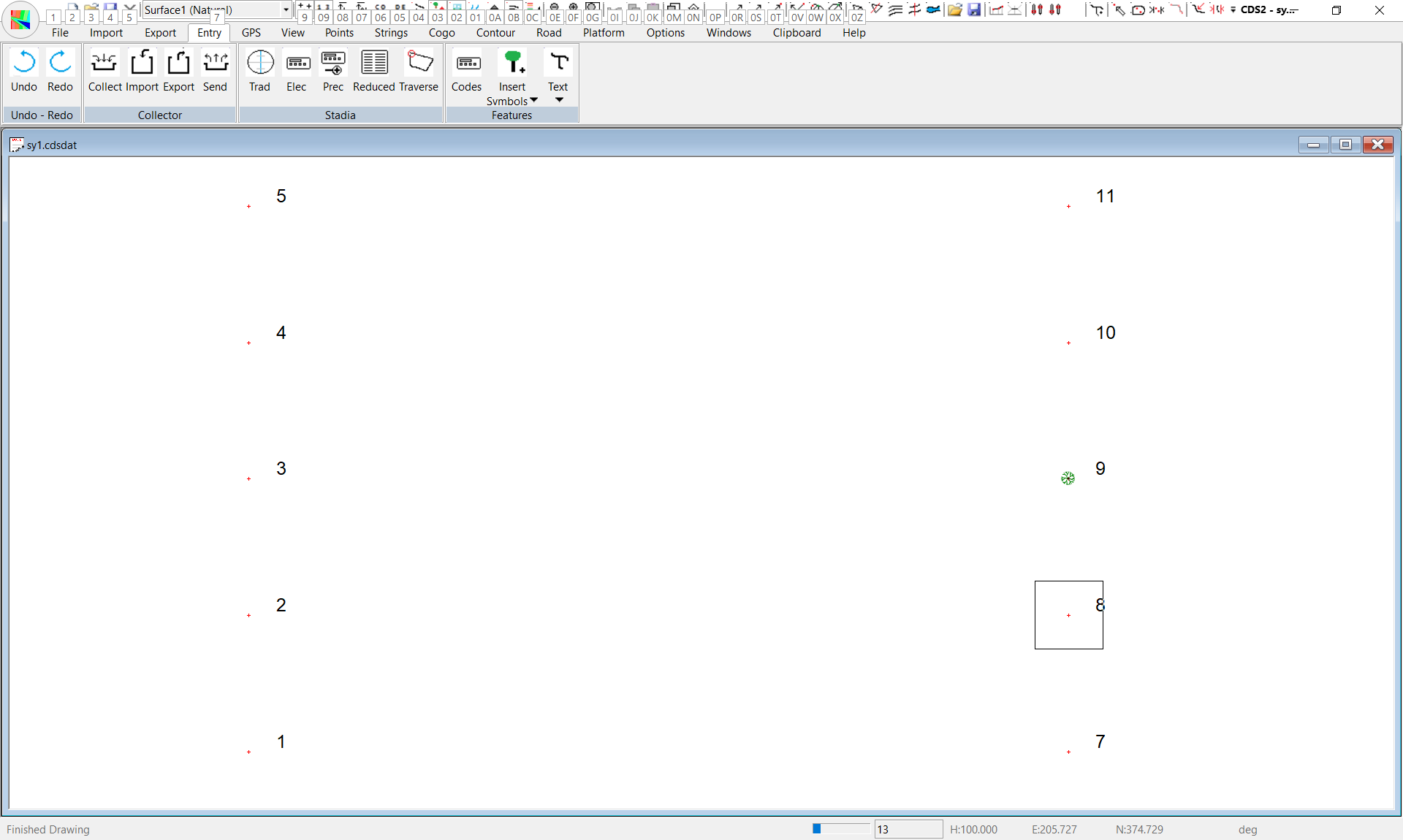
Task: Open Trad stadia entry tool
Action: click(259, 64)
